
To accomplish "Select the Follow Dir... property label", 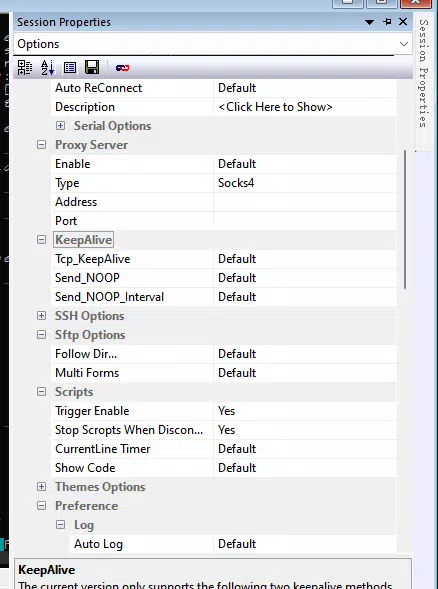I will (86, 354).
